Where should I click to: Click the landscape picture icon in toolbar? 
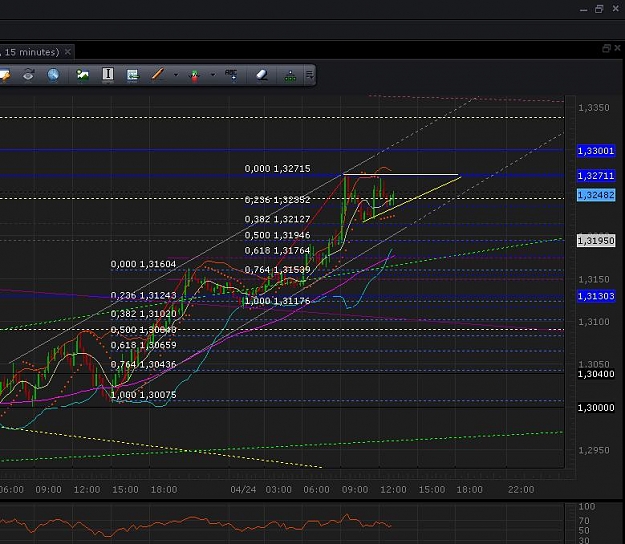[83, 75]
